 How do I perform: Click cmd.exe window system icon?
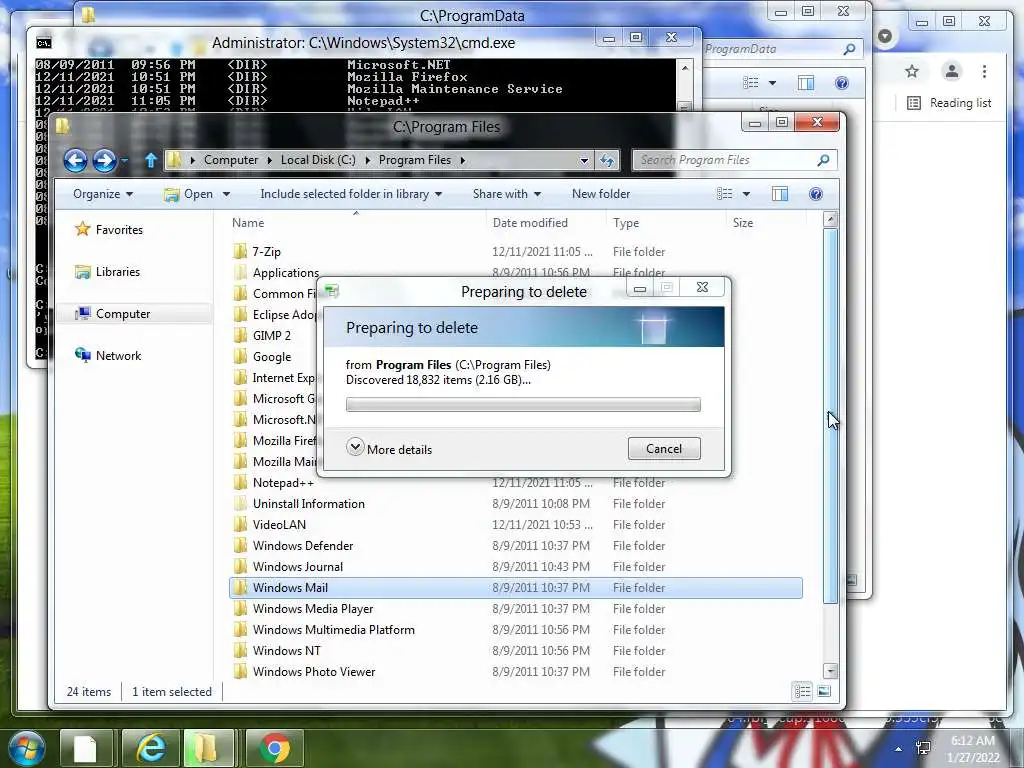click(x=44, y=43)
